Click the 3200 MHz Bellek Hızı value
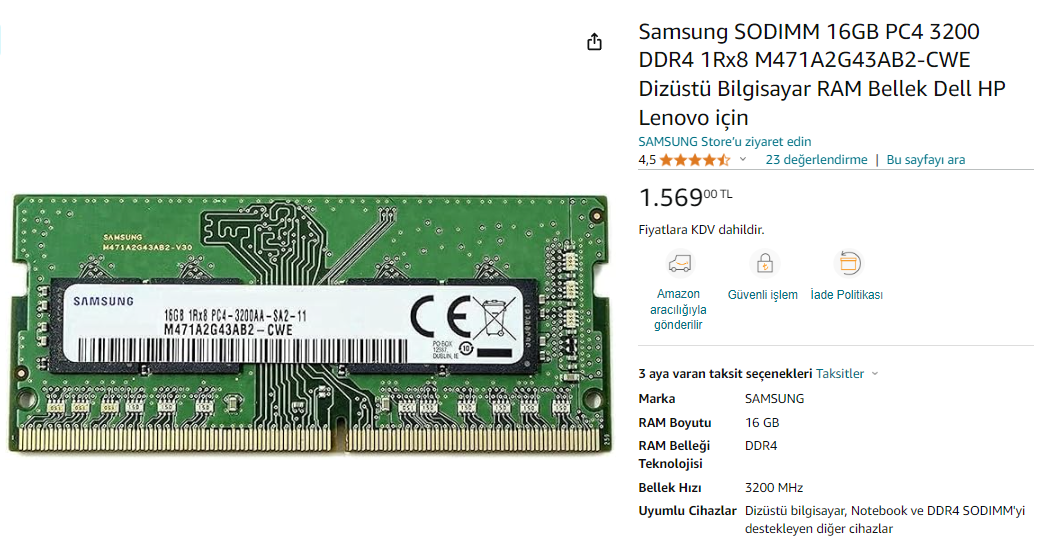Image resolution: width=1047 pixels, height=542 pixels. [774, 488]
